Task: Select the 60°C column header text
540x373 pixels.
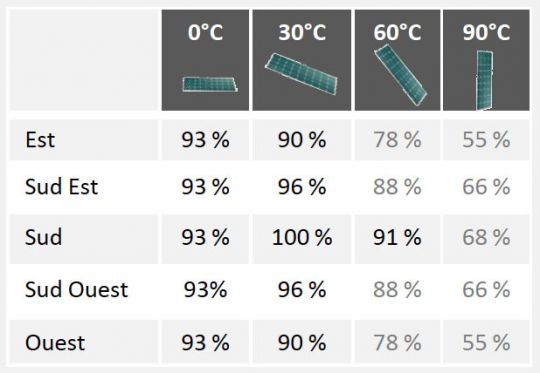Action: (x=397, y=32)
